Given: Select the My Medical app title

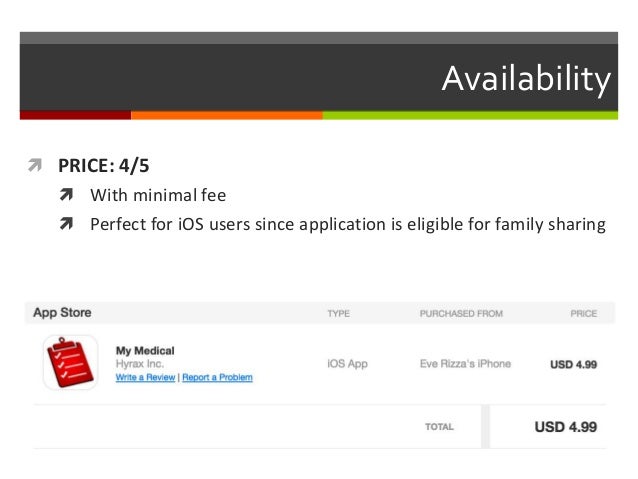Looking at the screenshot, I should coord(145,350).
